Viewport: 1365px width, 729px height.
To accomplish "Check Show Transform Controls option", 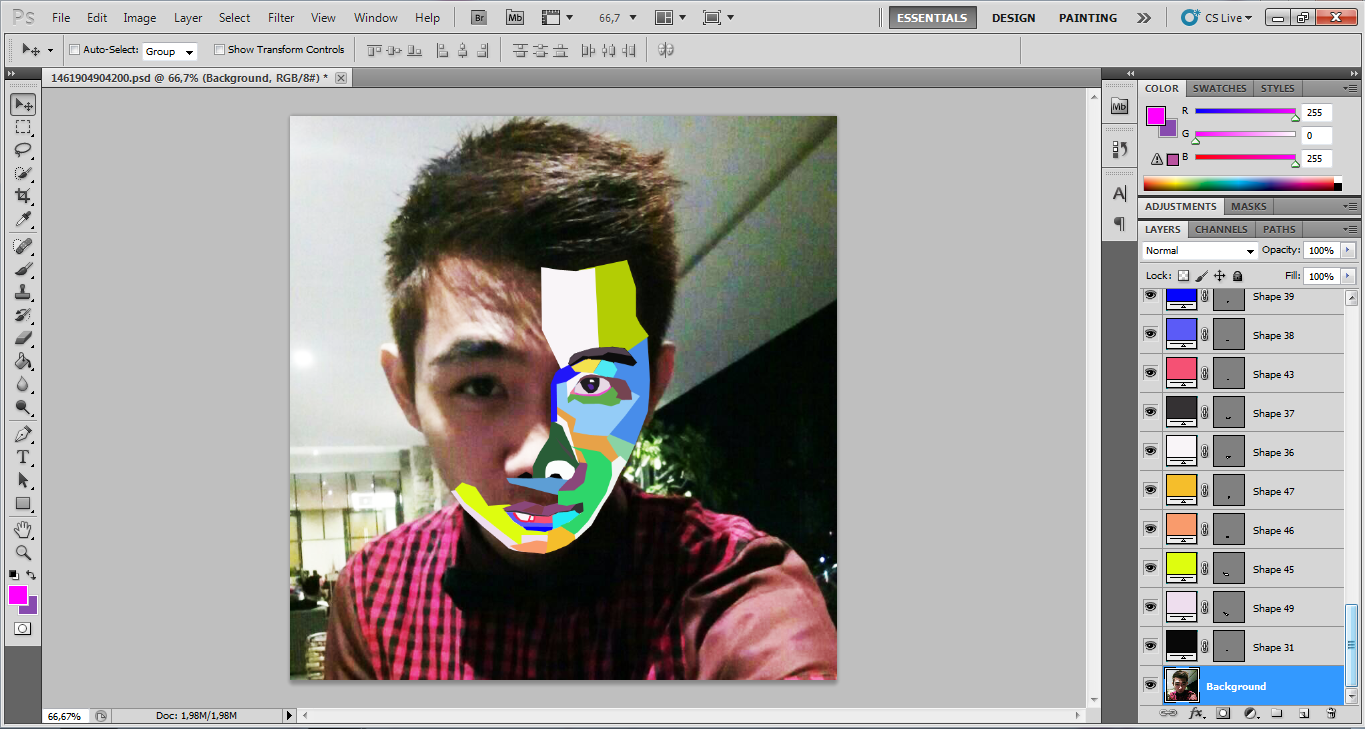I will 219,49.
